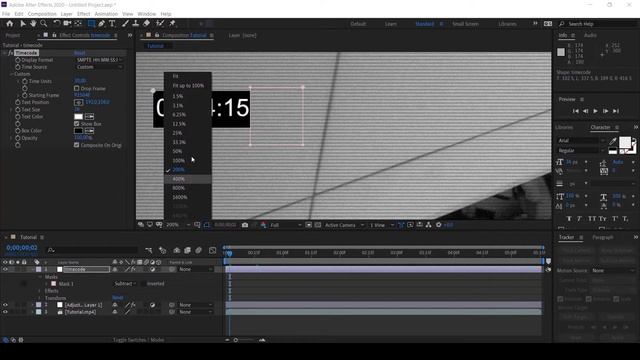Select the Hand tool
The width and height of the screenshot is (640, 360).
[x=33, y=24]
